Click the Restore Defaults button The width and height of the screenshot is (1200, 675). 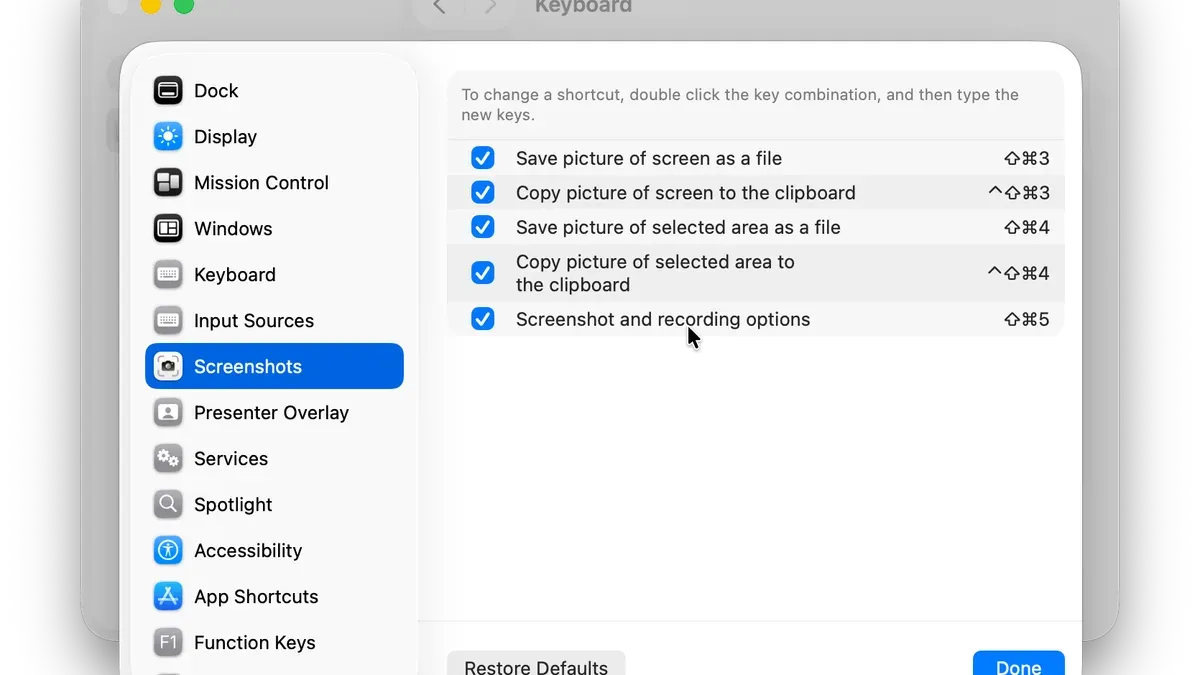(536, 664)
